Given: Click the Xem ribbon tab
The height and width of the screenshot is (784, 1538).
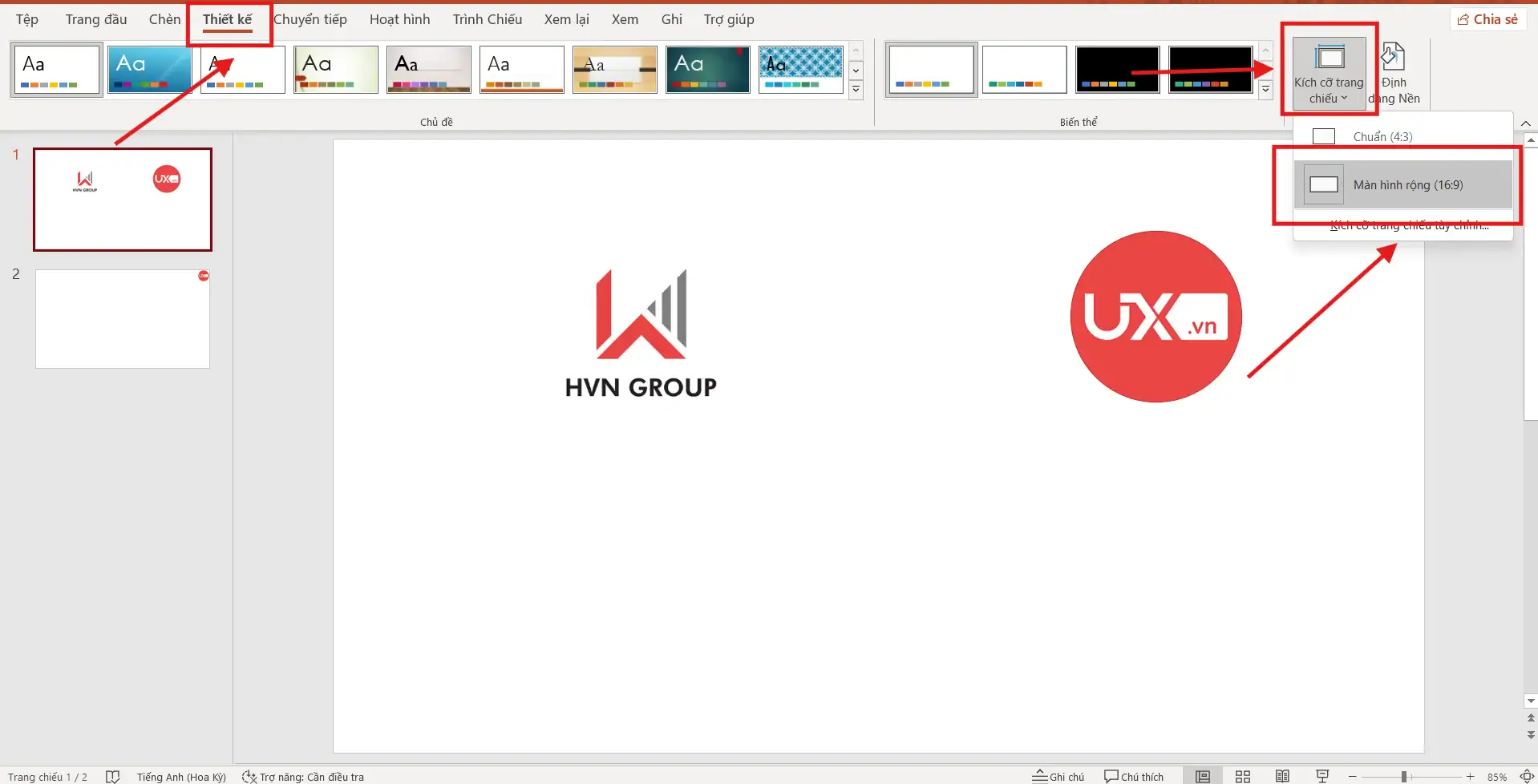Looking at the screenshot, I should (x=625, y=19).
